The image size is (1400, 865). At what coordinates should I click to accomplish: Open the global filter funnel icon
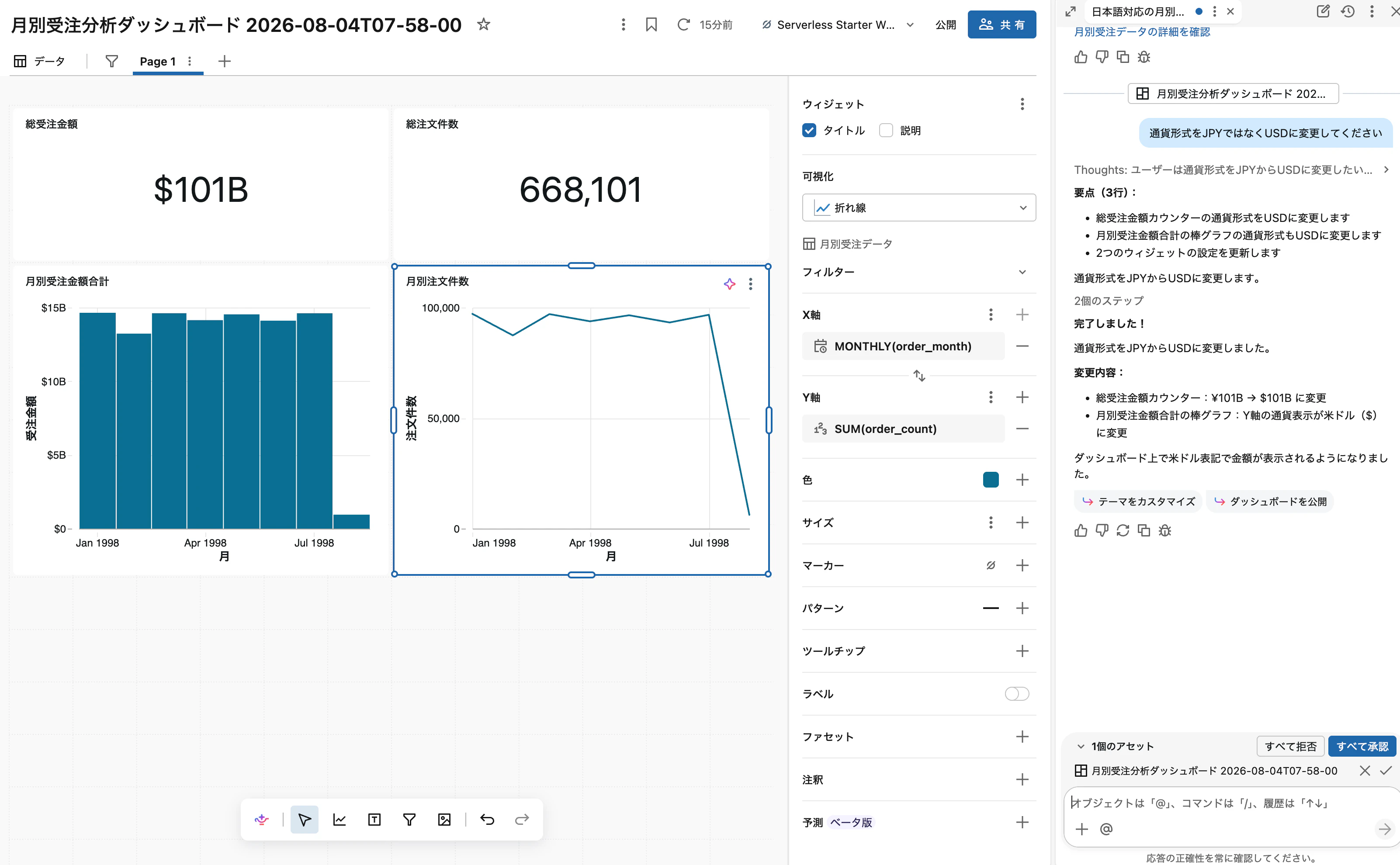click(111, 61)
